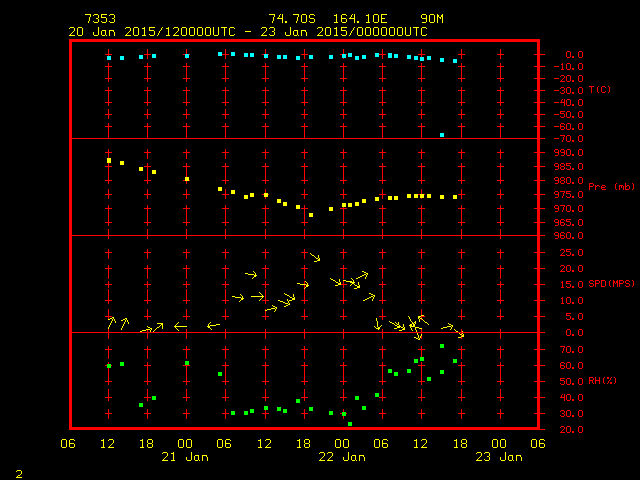Select the RH(%) humidity axis label
Viewport: 640px width, 480px height.
tap(604, 381)
